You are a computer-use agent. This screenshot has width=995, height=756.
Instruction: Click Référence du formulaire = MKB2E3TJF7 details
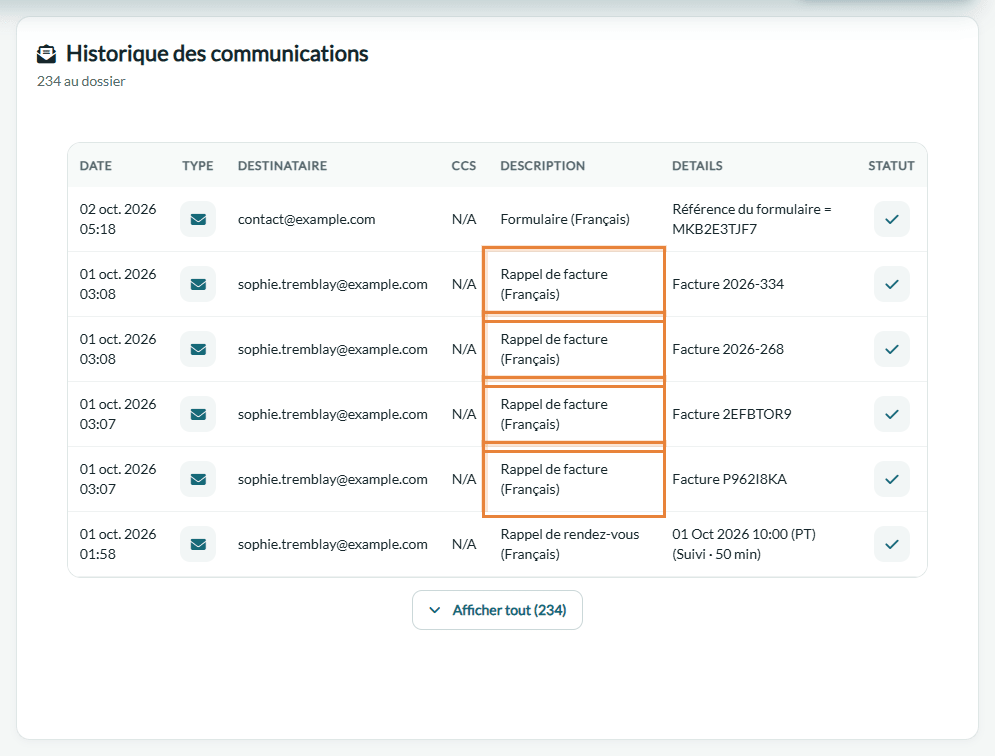coord(751,219)
